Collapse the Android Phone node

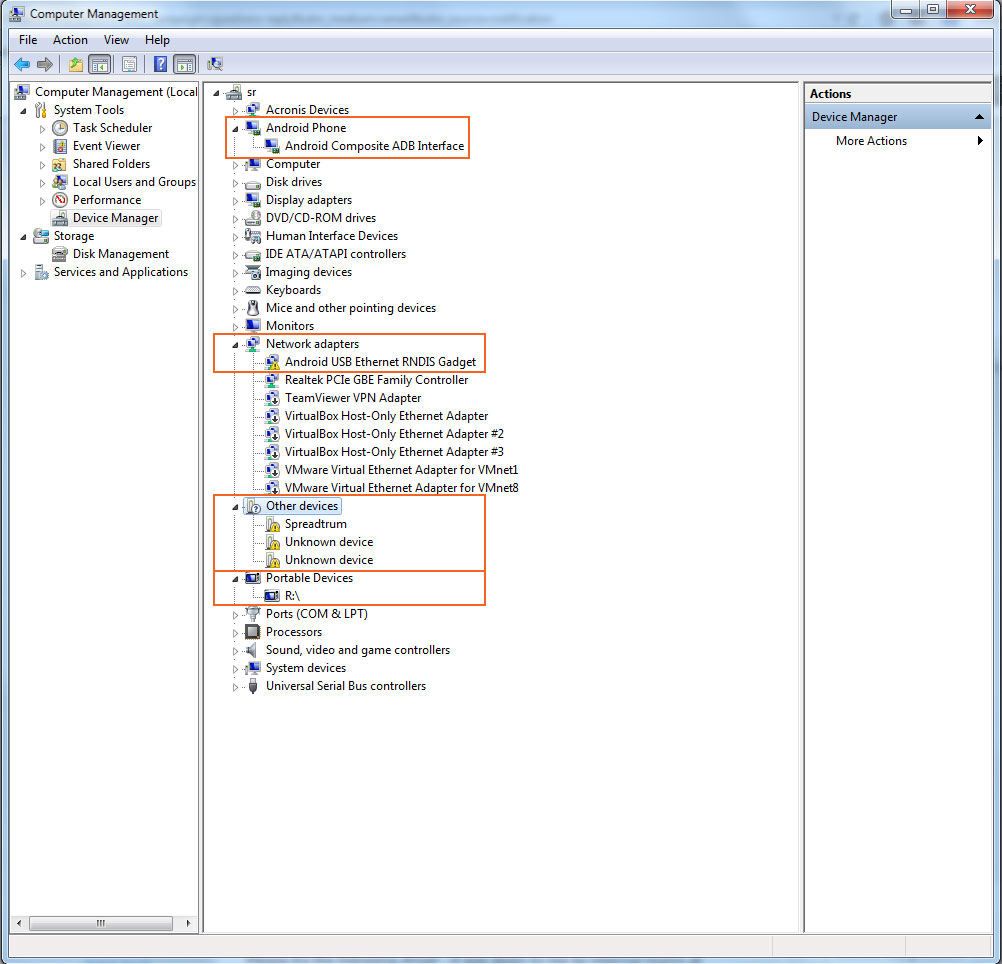point(235,129)
